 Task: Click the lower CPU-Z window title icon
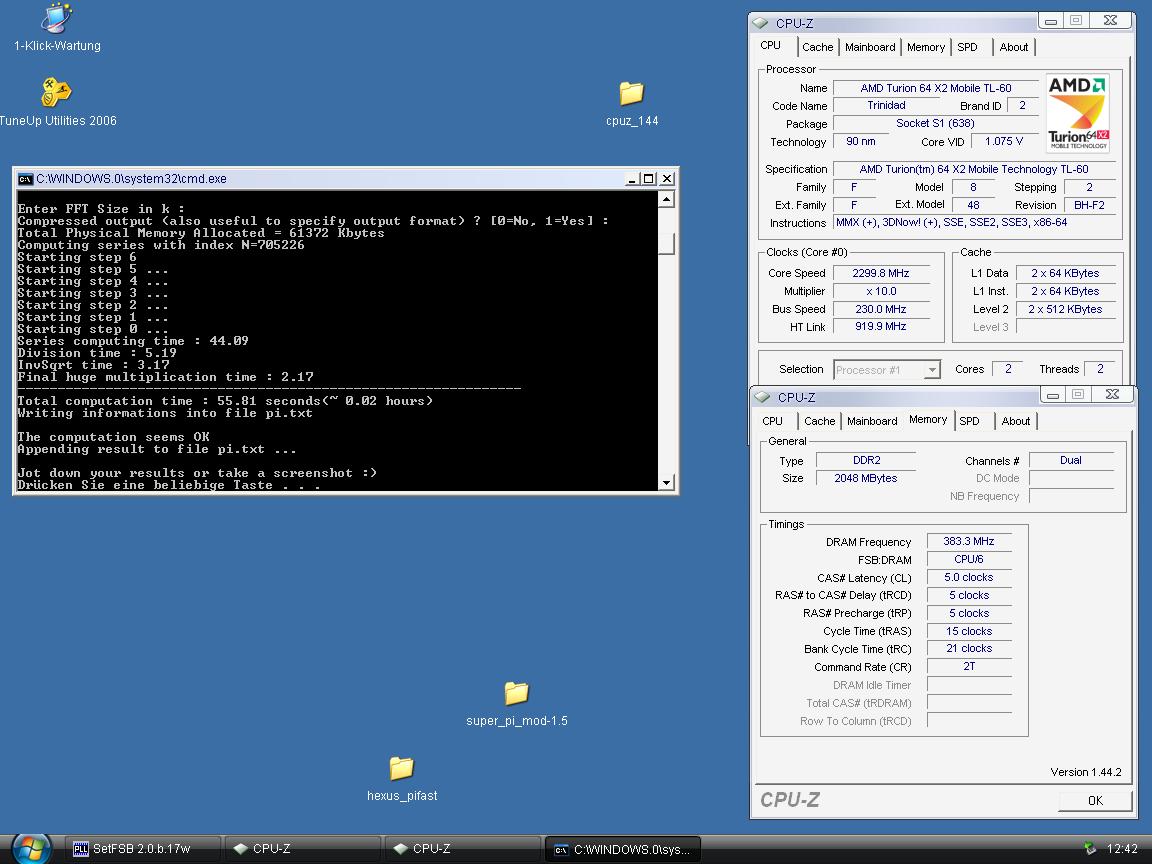coord(763,397)
